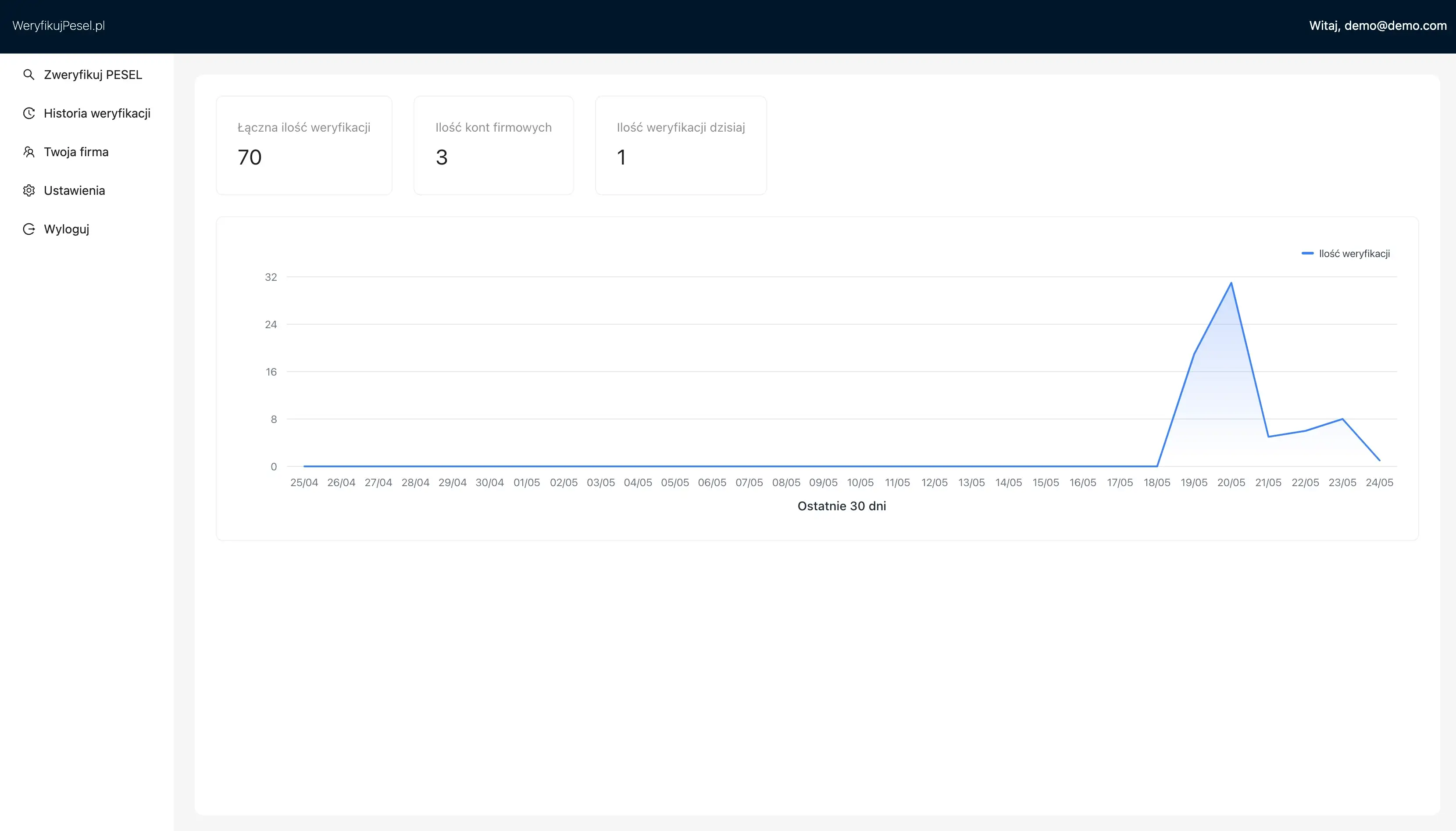The width and height of the screenshot is (1456, 831).
Task: Select the magnifying glass icon next to Zweryfikuj PESEL
Action: click(x=29, y=74)
